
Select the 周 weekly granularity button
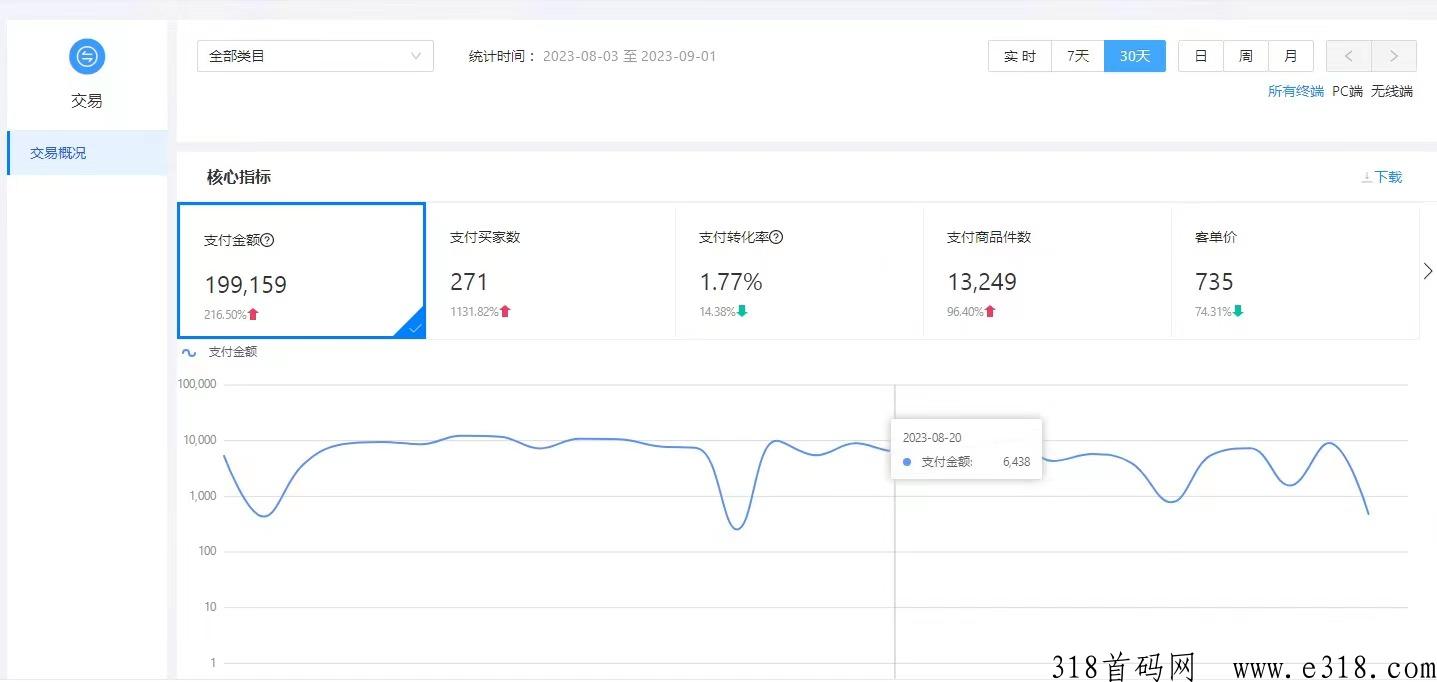click(1245, 56)
